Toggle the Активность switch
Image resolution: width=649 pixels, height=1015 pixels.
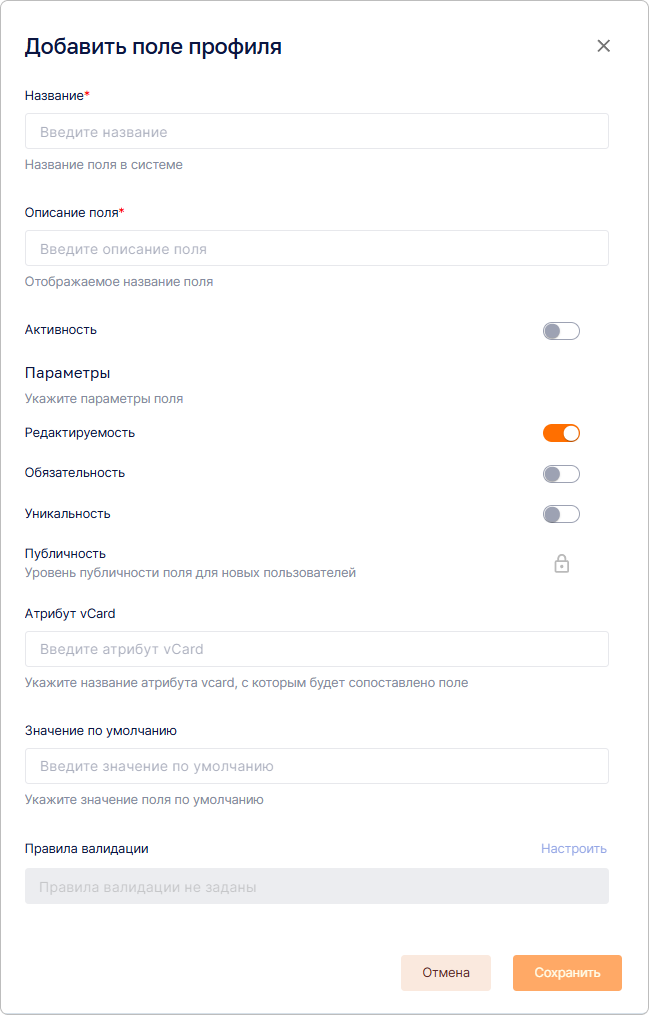click(561, 331)
